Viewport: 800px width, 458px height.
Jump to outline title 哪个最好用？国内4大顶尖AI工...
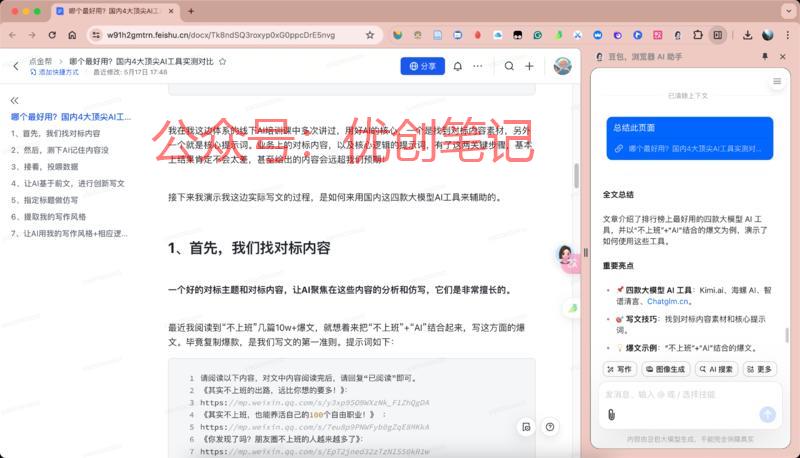pyautogui.click(x=71, y=117)
